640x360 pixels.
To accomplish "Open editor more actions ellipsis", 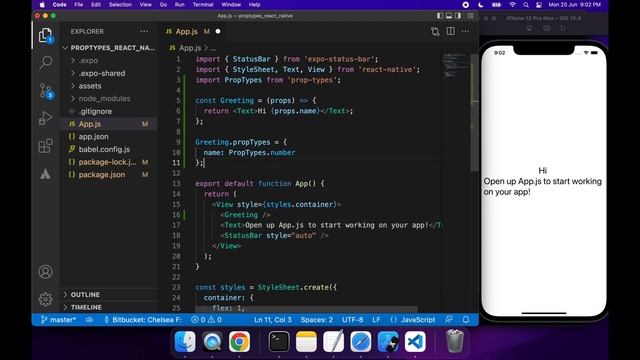I will tap(465, 31).
